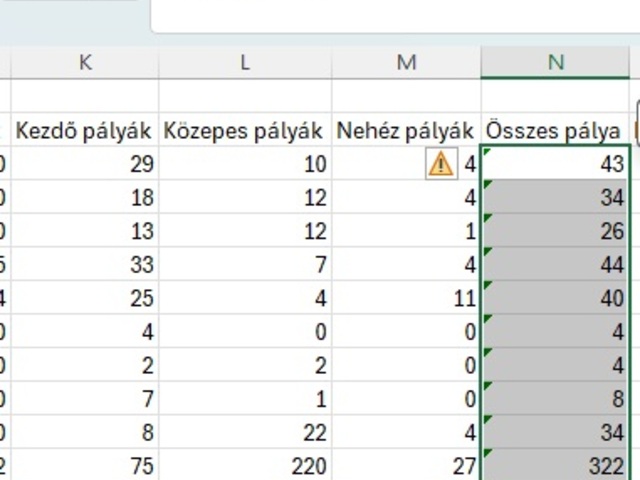Viewport: 640px width, 480px height.
Task: Select the value 33 in column K
Action: [84, 265]
